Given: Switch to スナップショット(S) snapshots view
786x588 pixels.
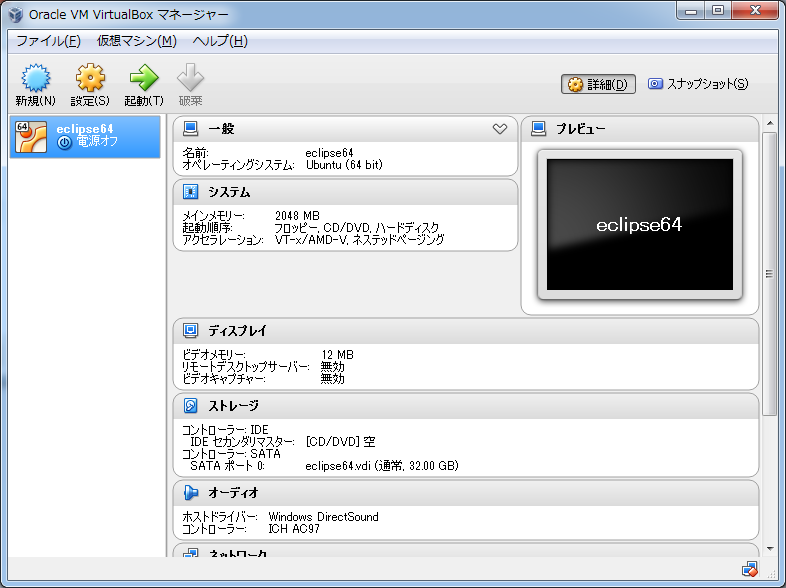Looking at the screenshot, I should [698, 84].
